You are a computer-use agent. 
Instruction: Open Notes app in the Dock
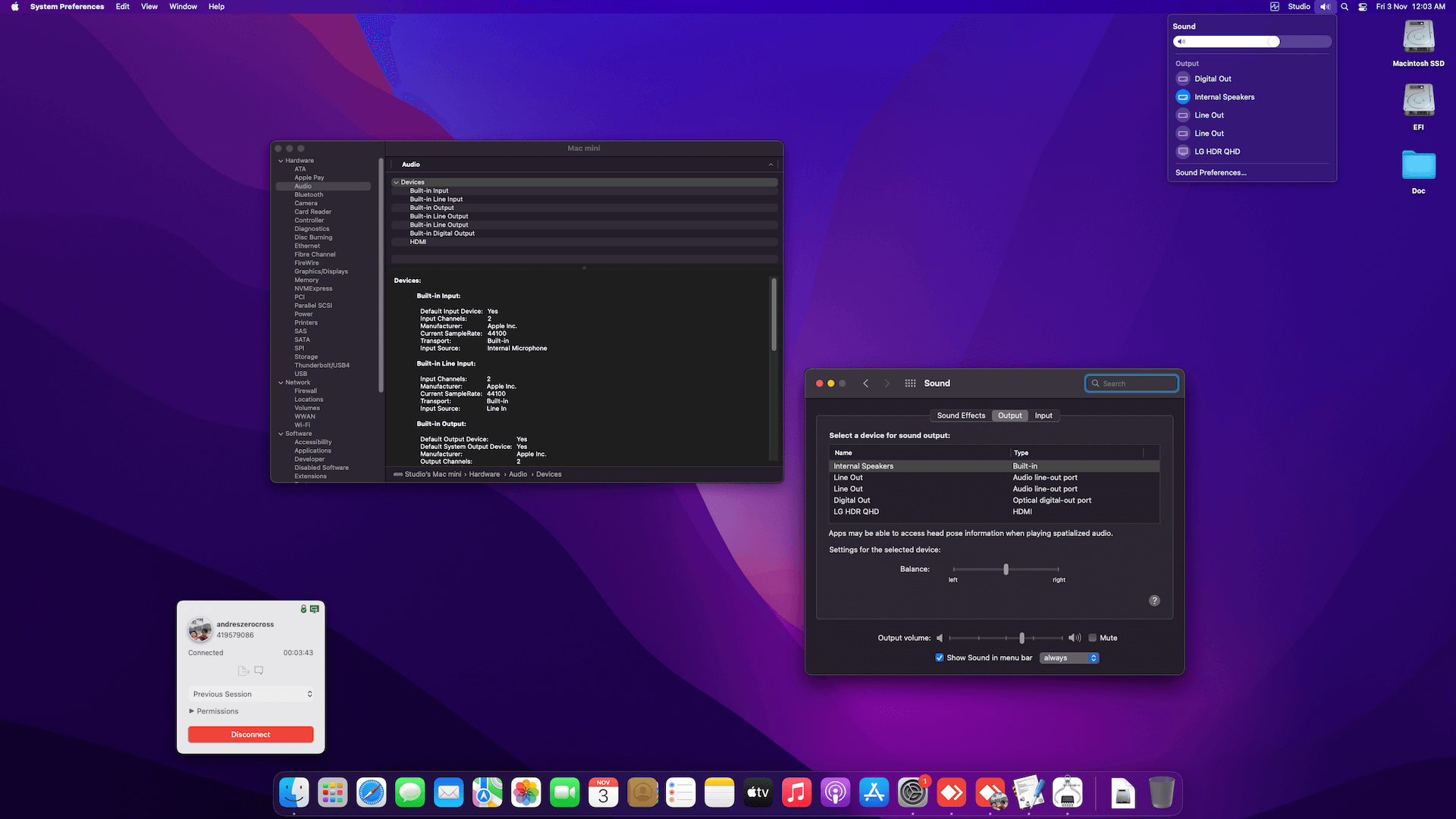[x=720, y=793]
